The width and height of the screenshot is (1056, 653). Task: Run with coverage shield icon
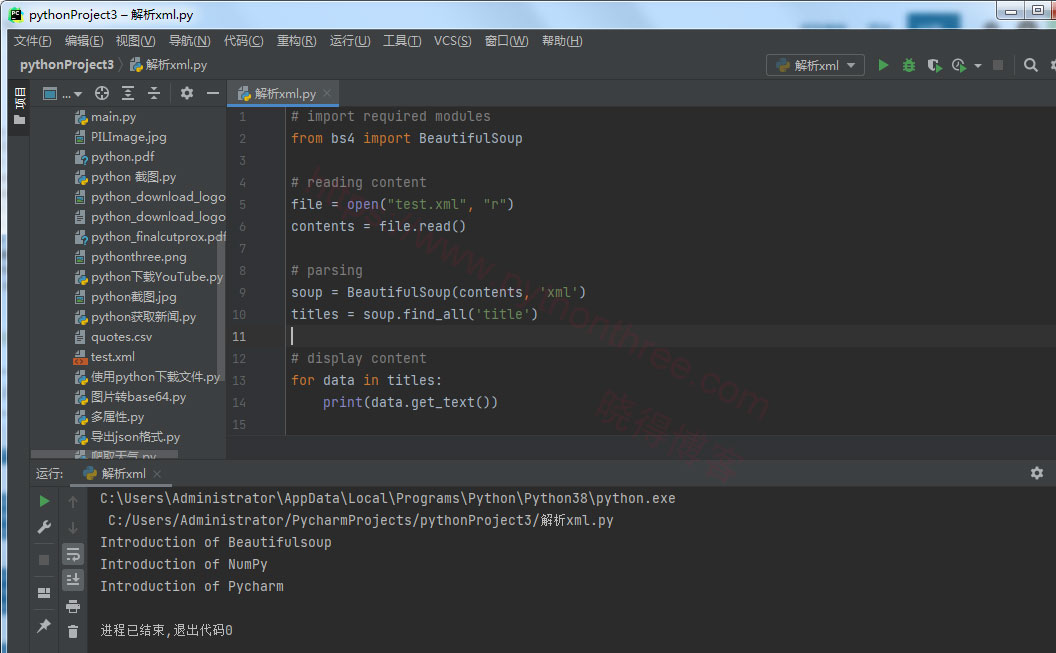coord(934,65)
